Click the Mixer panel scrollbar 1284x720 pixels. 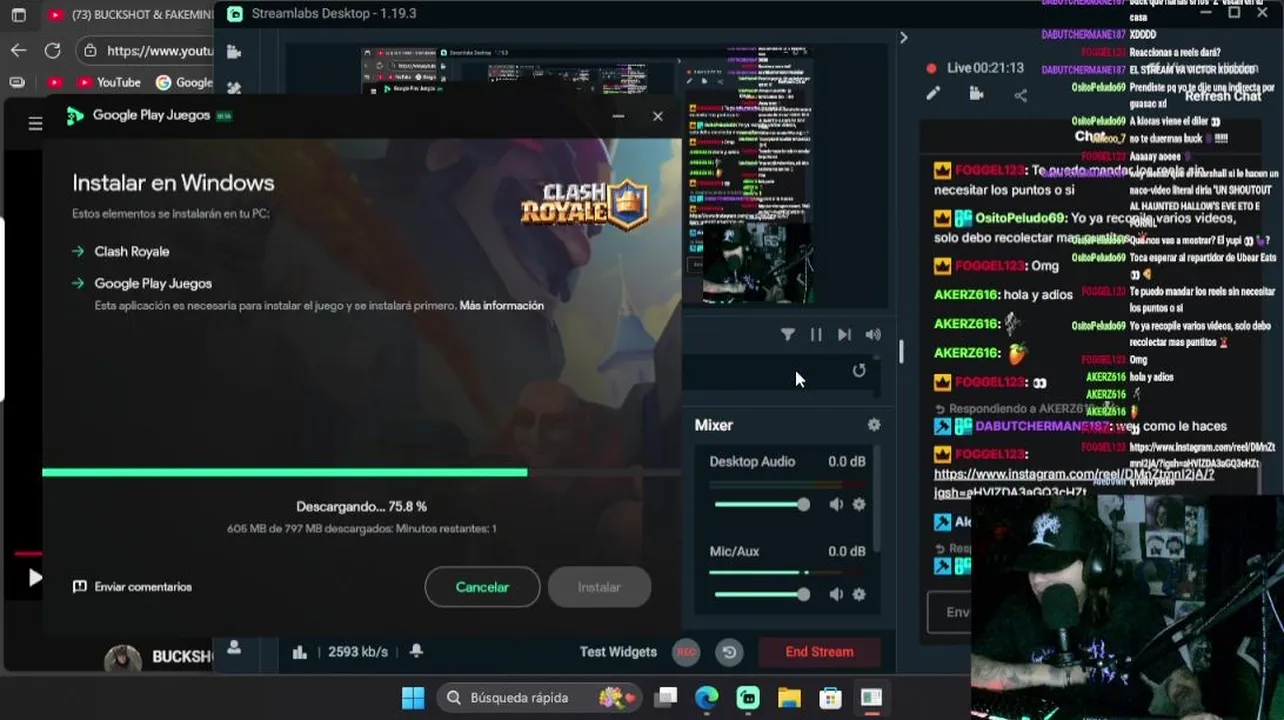point(878,500)
